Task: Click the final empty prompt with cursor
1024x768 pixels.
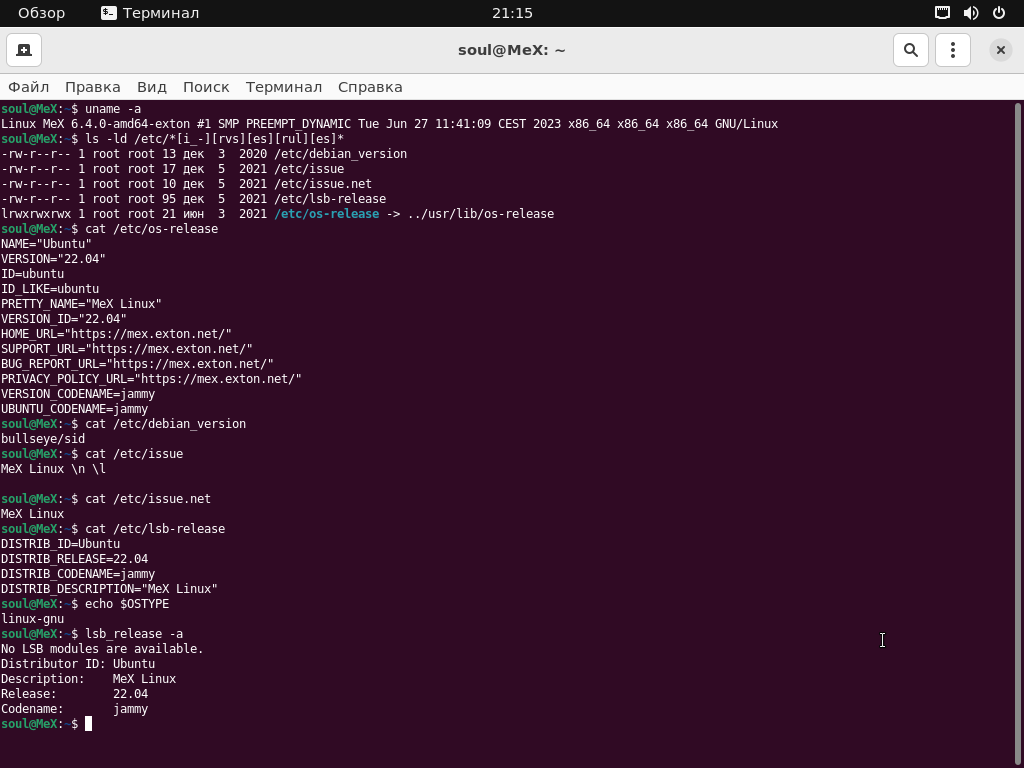Action: 46,725
